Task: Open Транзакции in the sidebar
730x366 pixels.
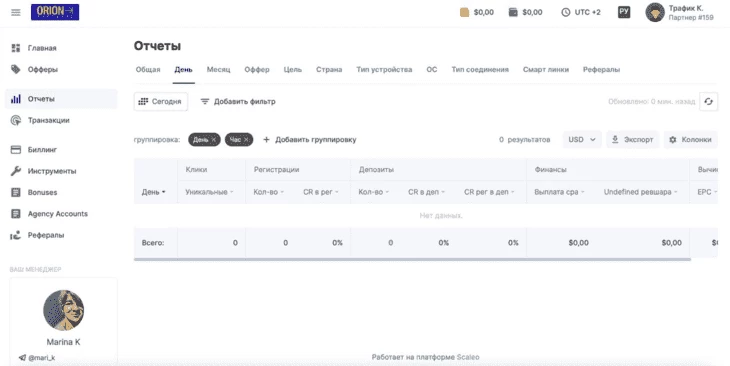Action: [48, 120]
